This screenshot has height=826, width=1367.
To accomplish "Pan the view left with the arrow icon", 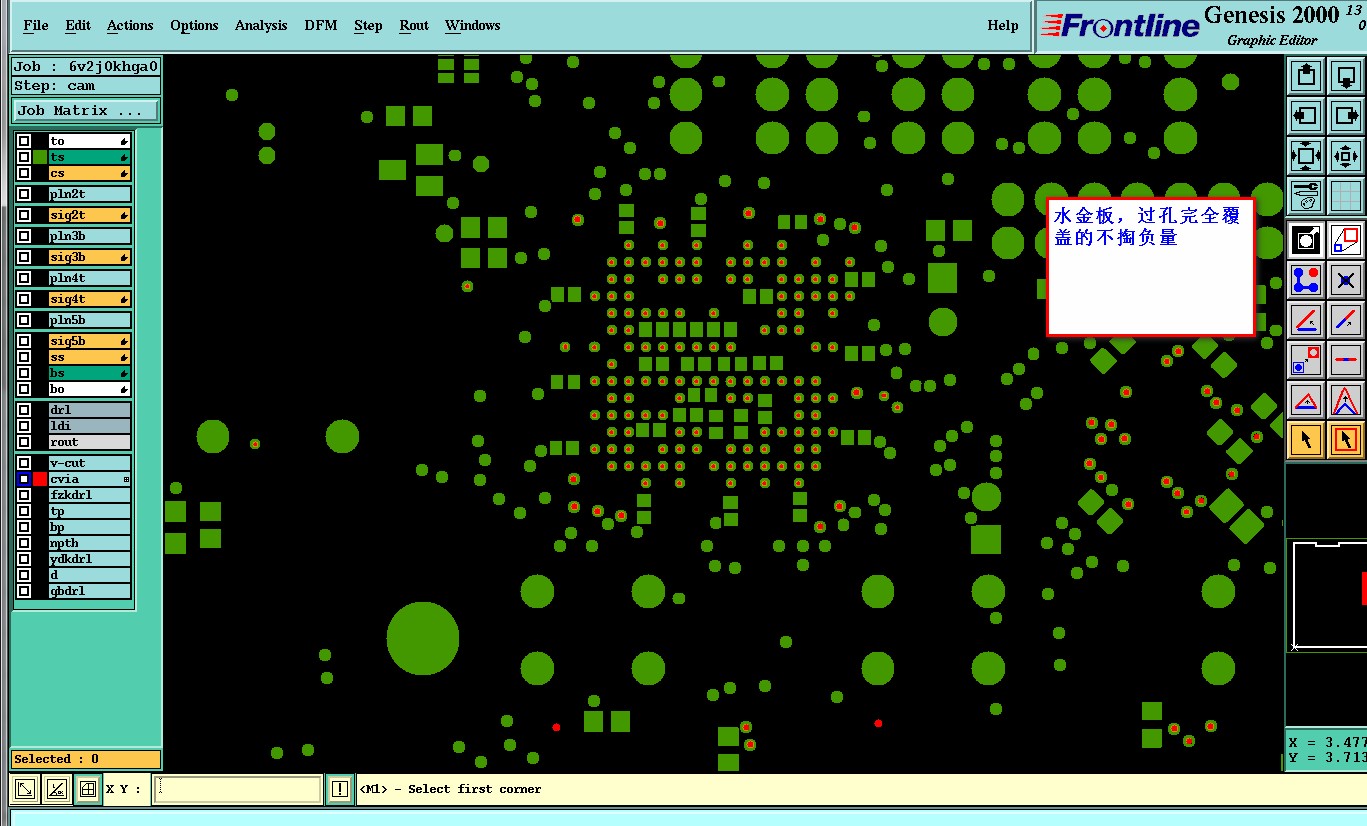I will click(x=1306, y=115).
